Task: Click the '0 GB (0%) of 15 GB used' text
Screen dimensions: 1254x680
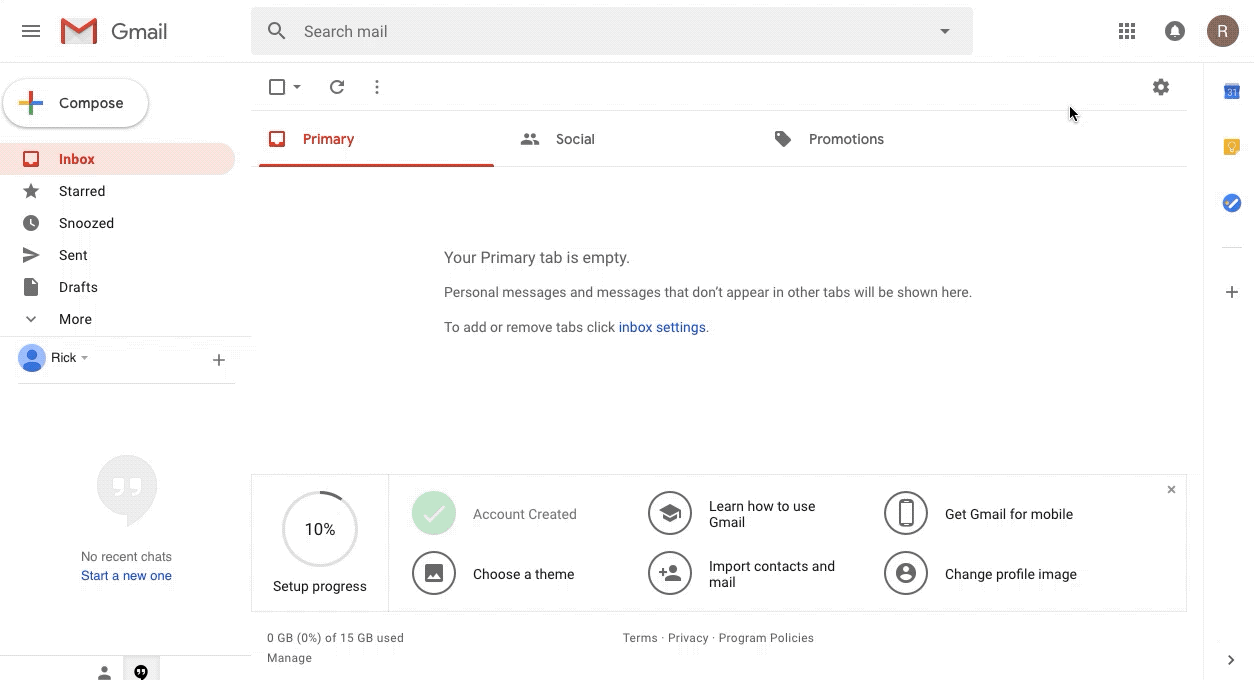Action: tap(335, 638)
